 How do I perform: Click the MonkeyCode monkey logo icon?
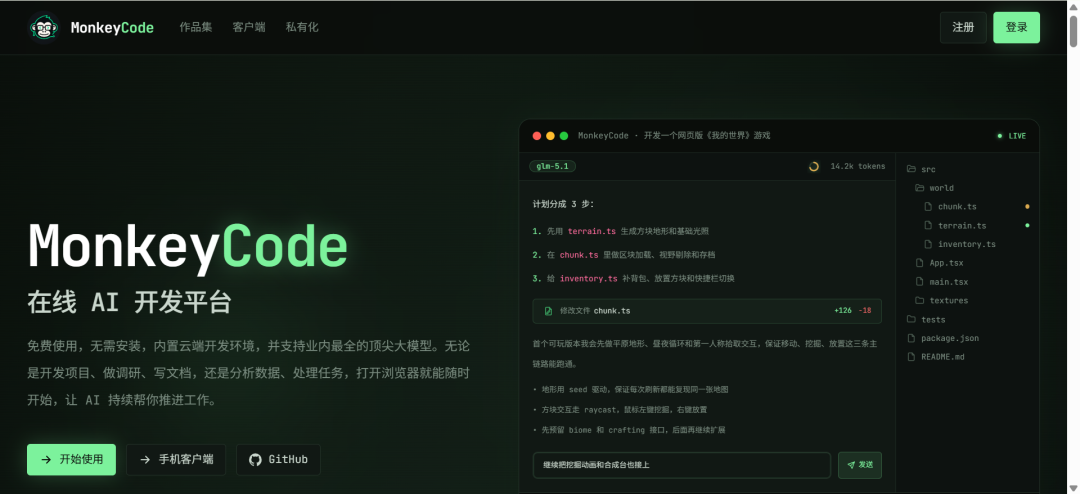pyautogui.click(x=43, y=28)
